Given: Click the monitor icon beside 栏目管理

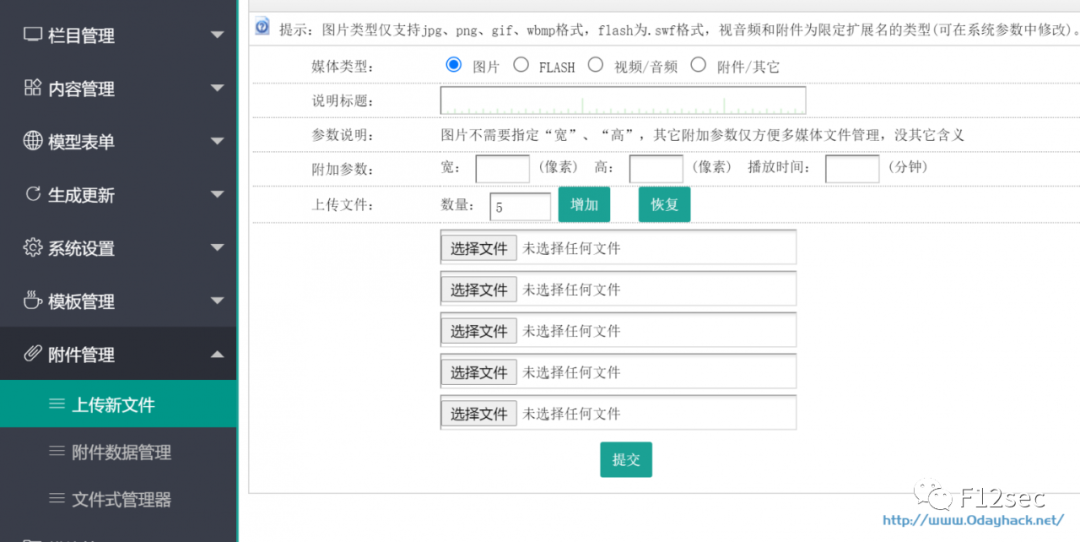Looking at the screenshot, I should click(x=32, y=34).
